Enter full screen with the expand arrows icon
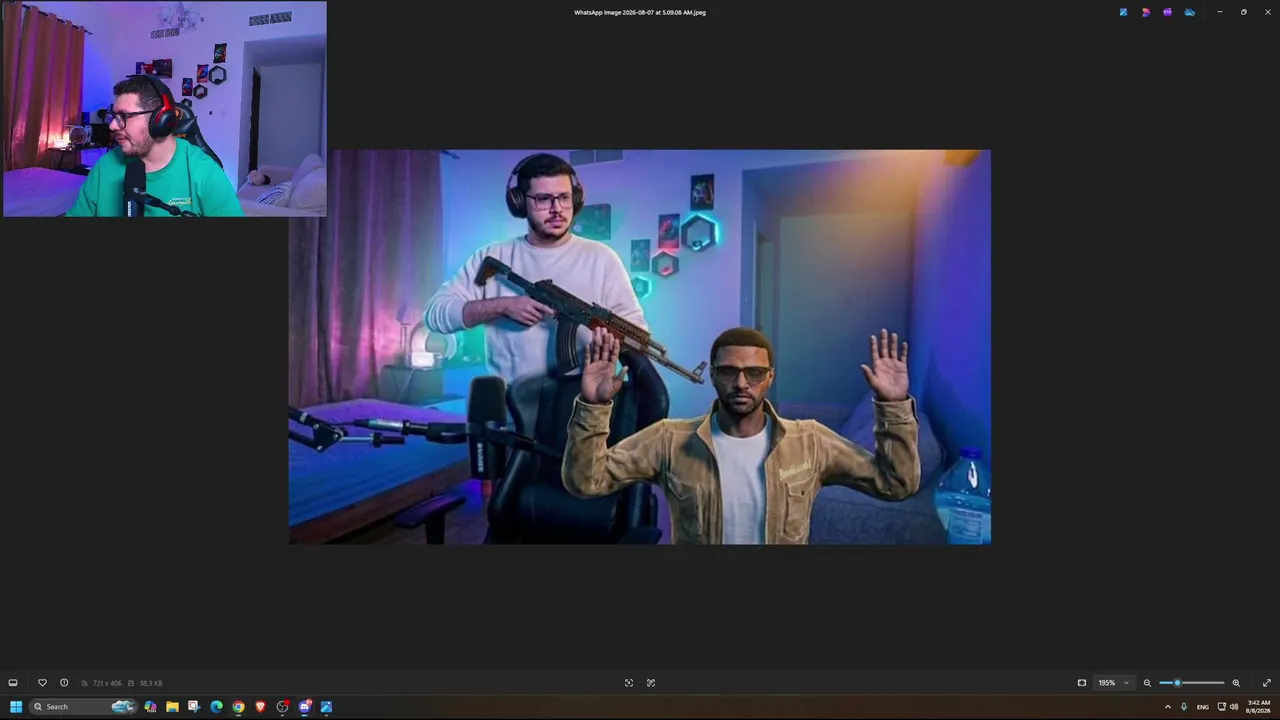The image size is (1280, 720). point(1268,683)
